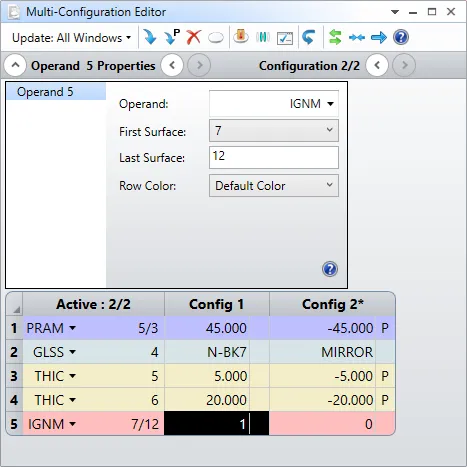Click the Make Thermal wizard icon
The width and height of the screenshot is (467, 467).
pos(241,37)
